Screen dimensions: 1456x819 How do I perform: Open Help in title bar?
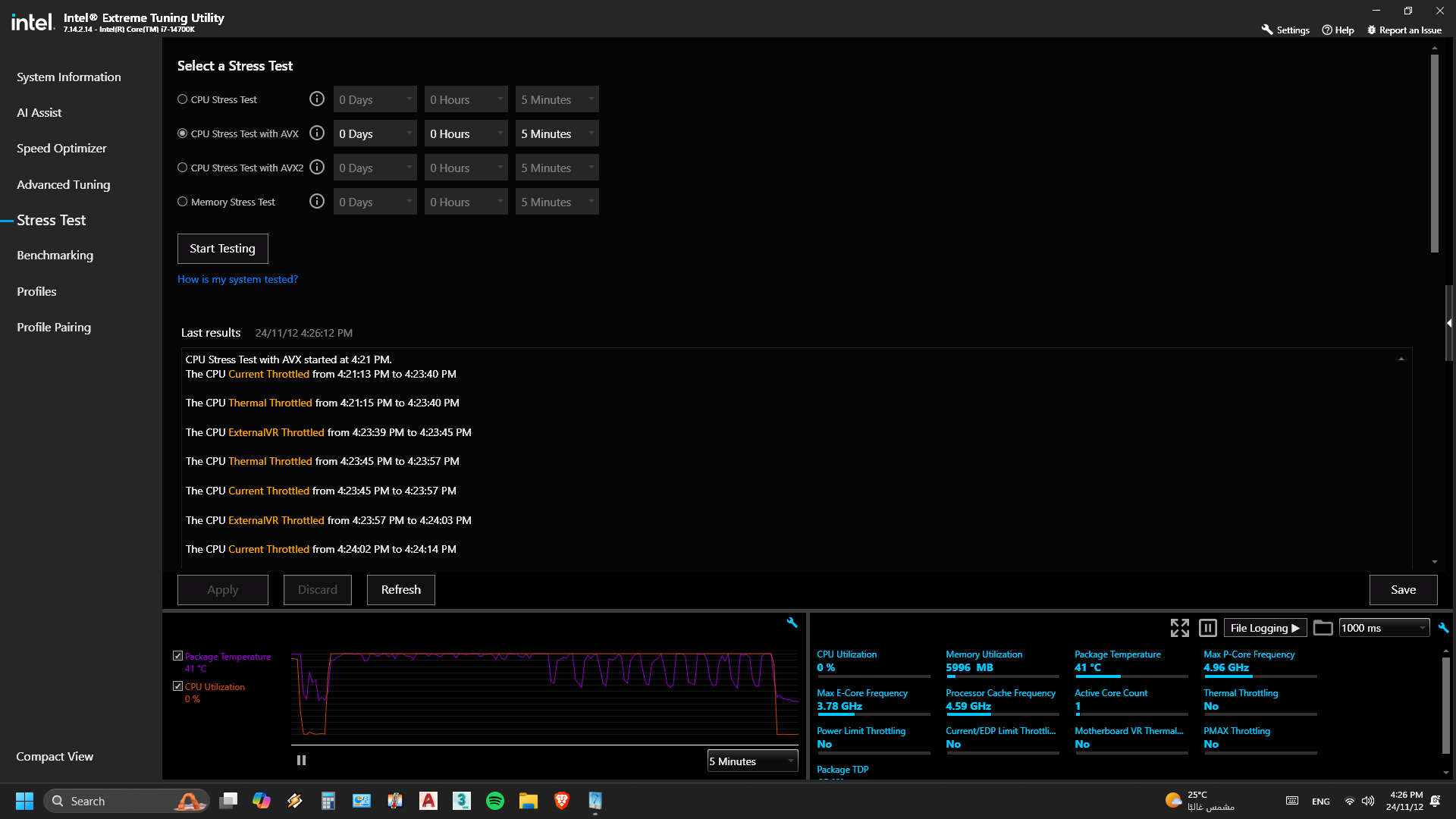coord(1338,30)
